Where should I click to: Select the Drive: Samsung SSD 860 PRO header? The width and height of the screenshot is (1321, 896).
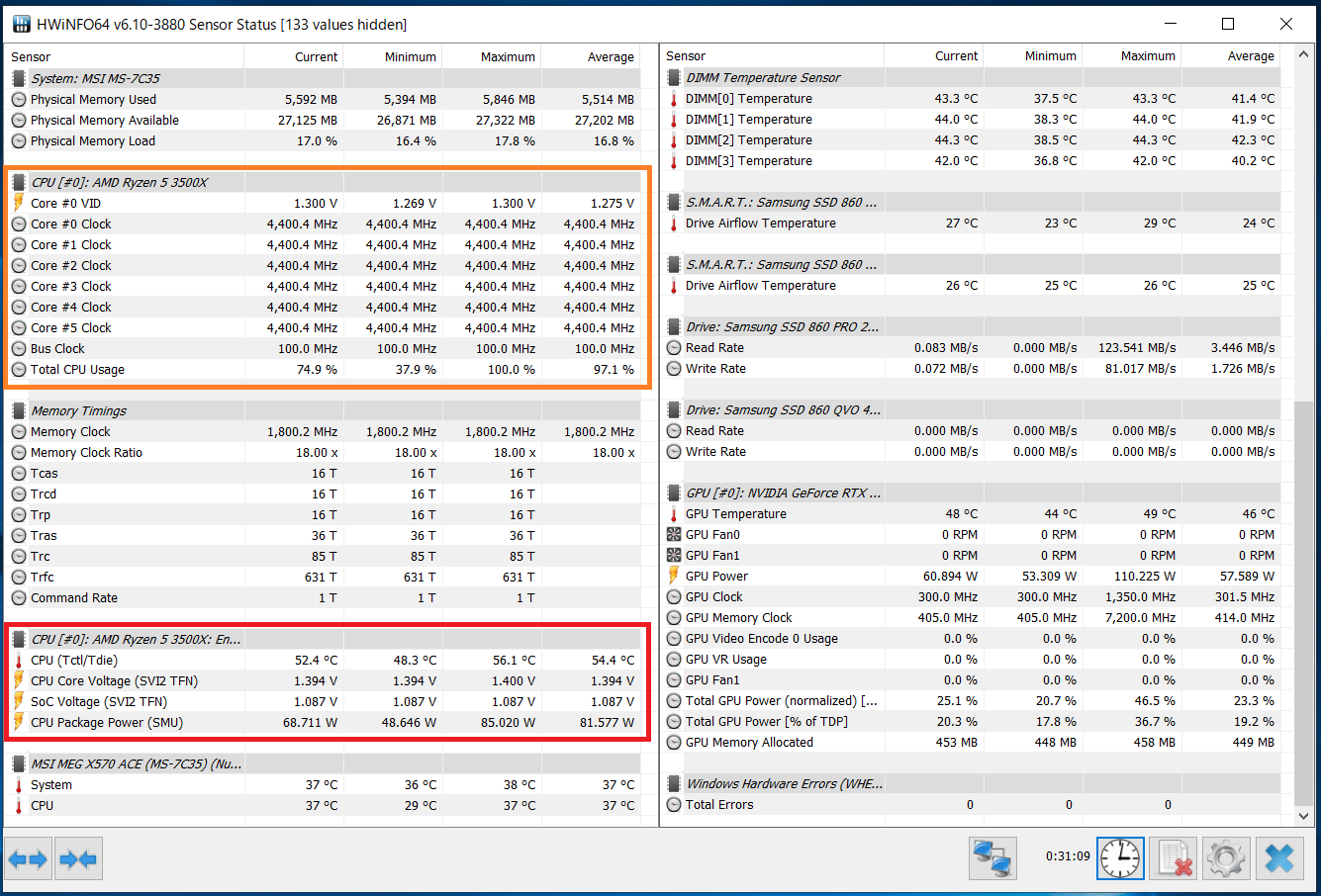click(972, 326)
